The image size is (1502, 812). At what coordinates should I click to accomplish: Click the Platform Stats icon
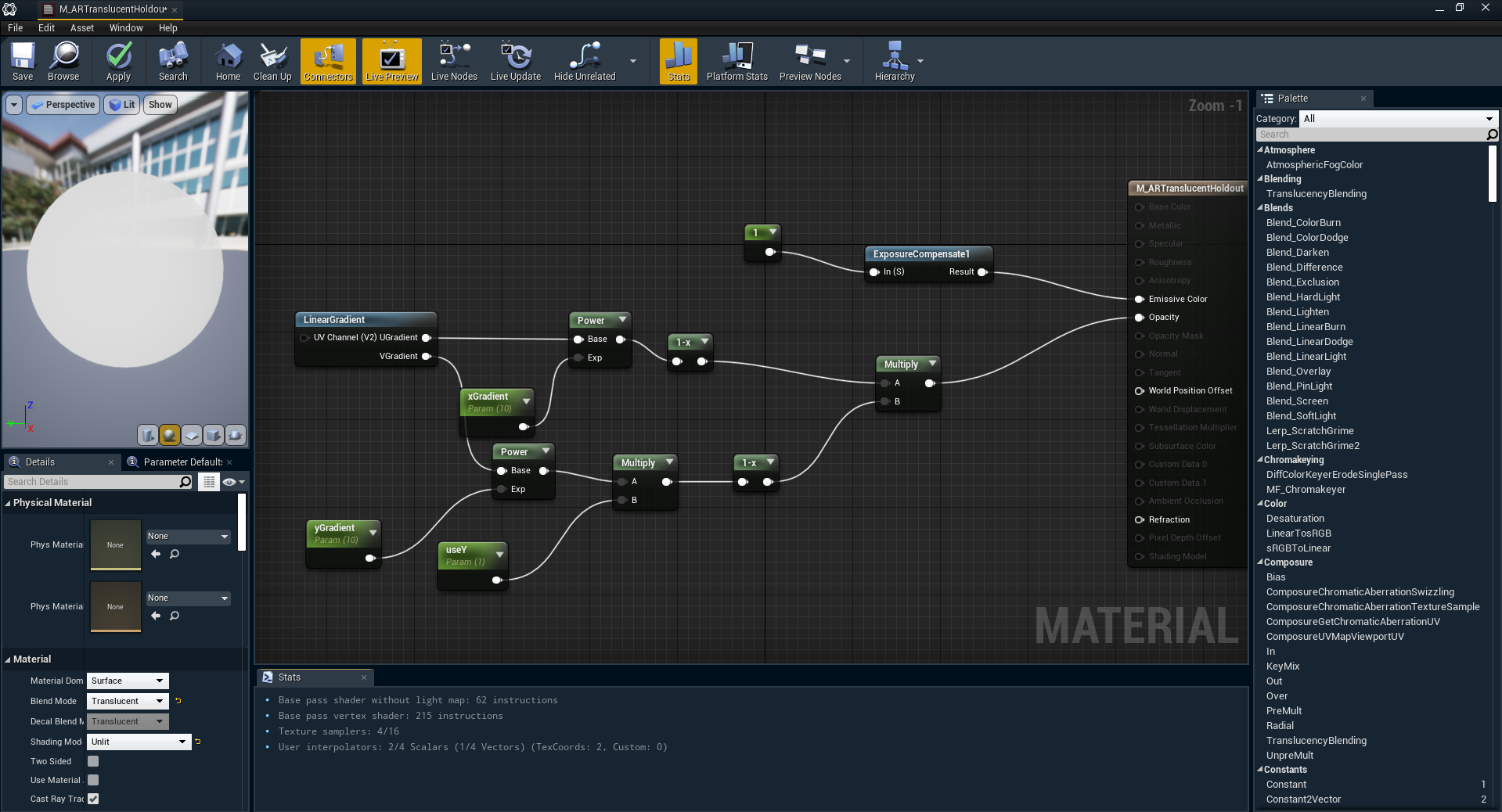737,61
